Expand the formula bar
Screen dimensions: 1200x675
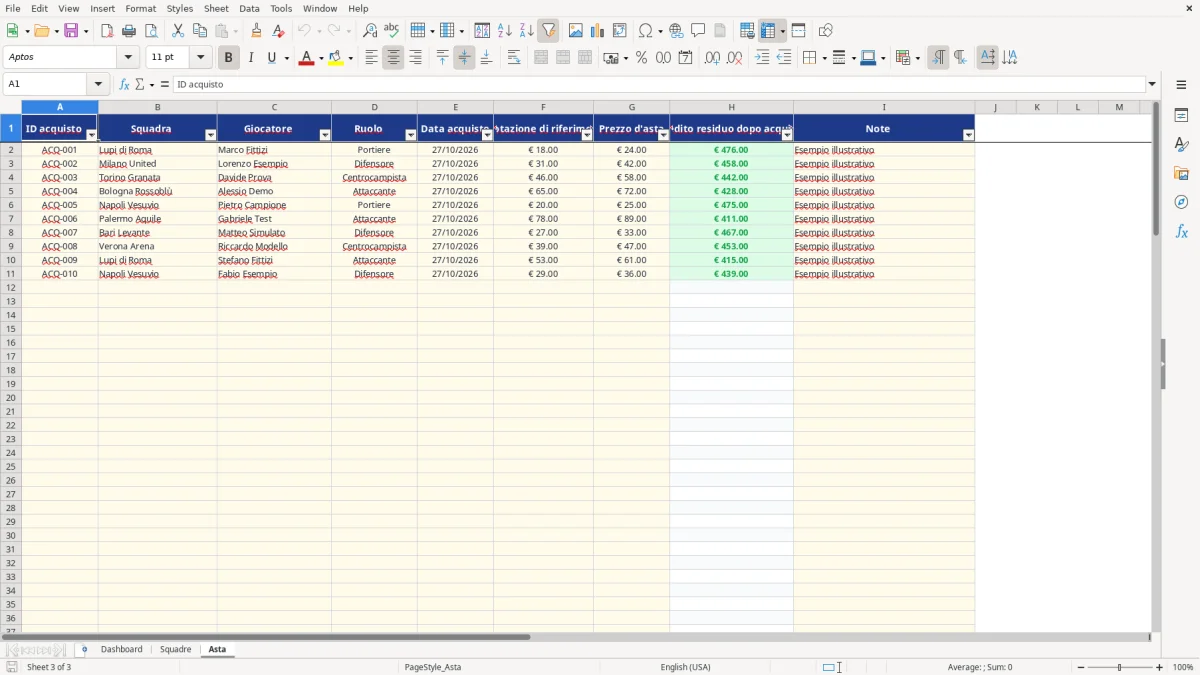[1152, 85]
